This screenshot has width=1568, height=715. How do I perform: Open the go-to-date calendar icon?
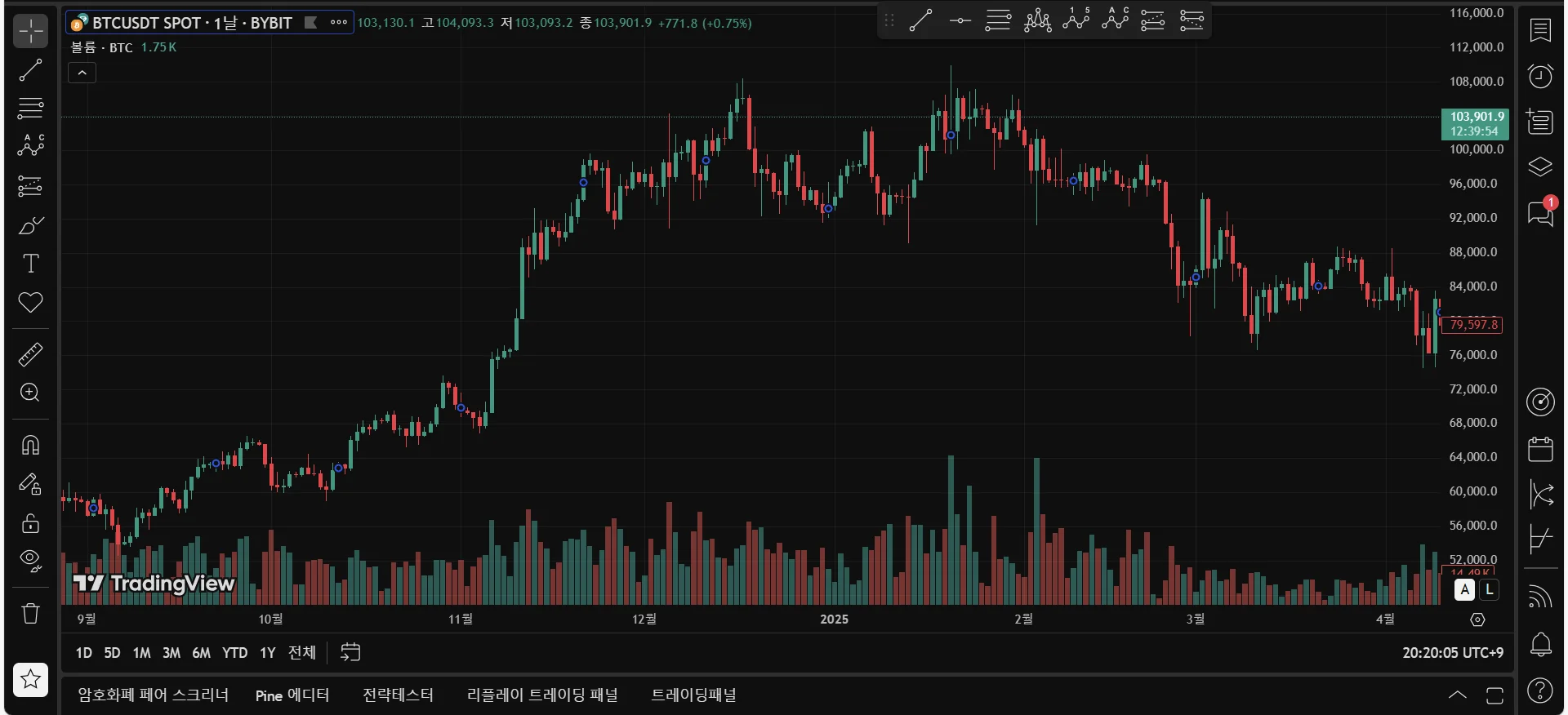[350, 652]
